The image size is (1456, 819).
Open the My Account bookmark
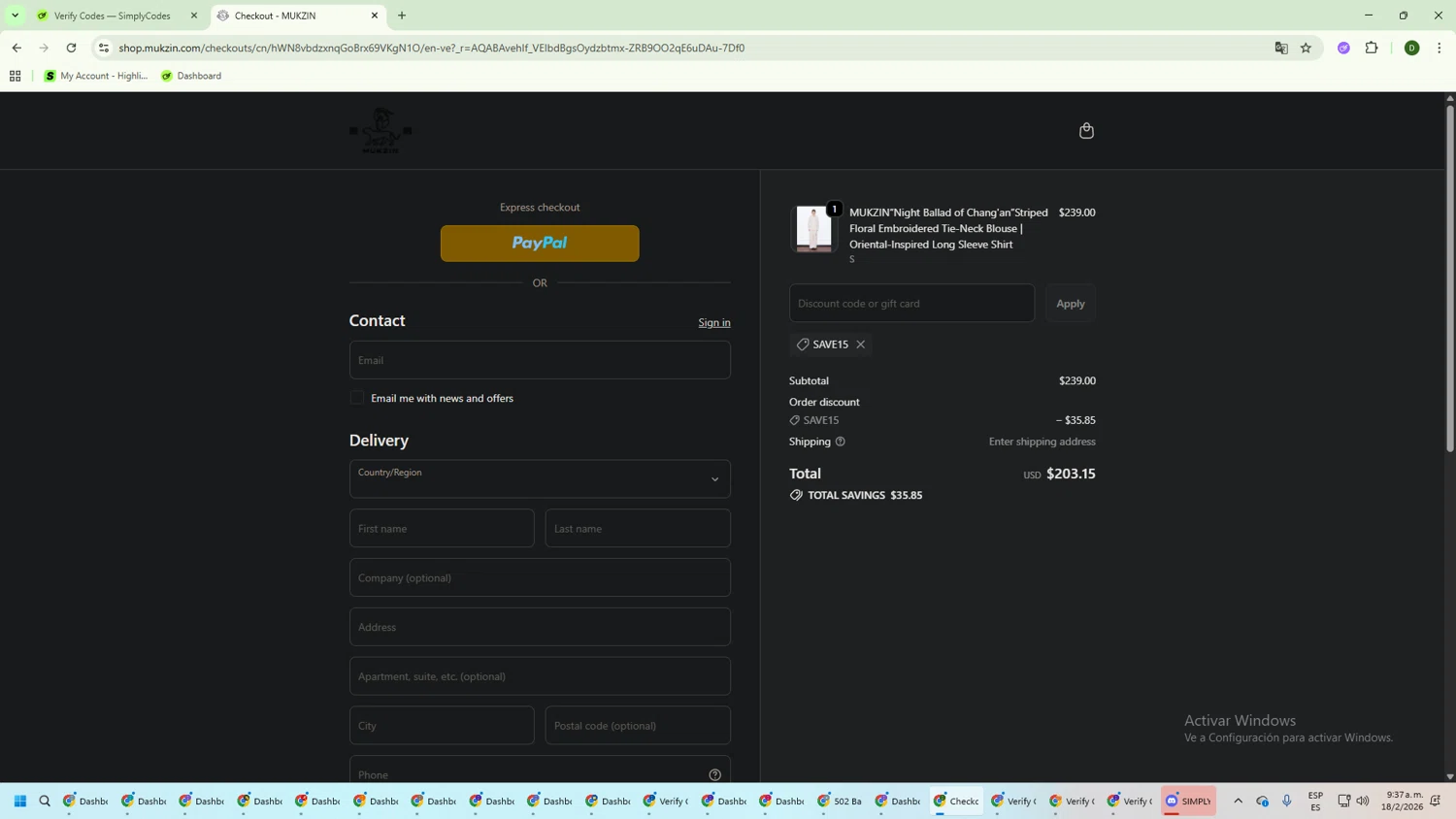(x=95, y=76)
